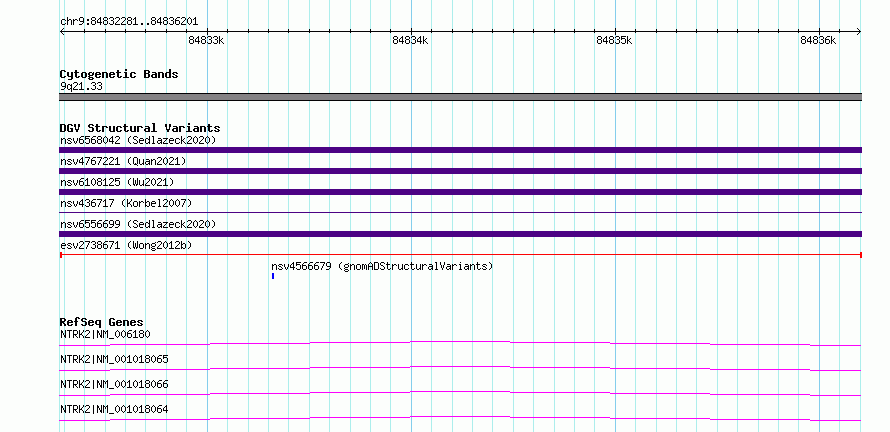Viewport: 890px width, 432px height.
Task: Click the small blue nsv4566679 variant marker
Action: (273, 276)
